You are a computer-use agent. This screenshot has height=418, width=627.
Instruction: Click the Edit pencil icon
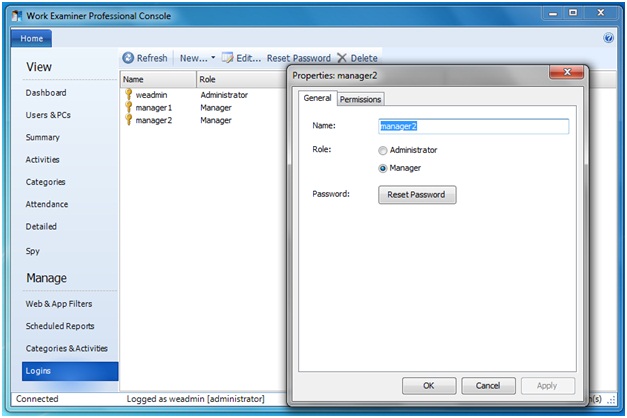tap(228, 58)
